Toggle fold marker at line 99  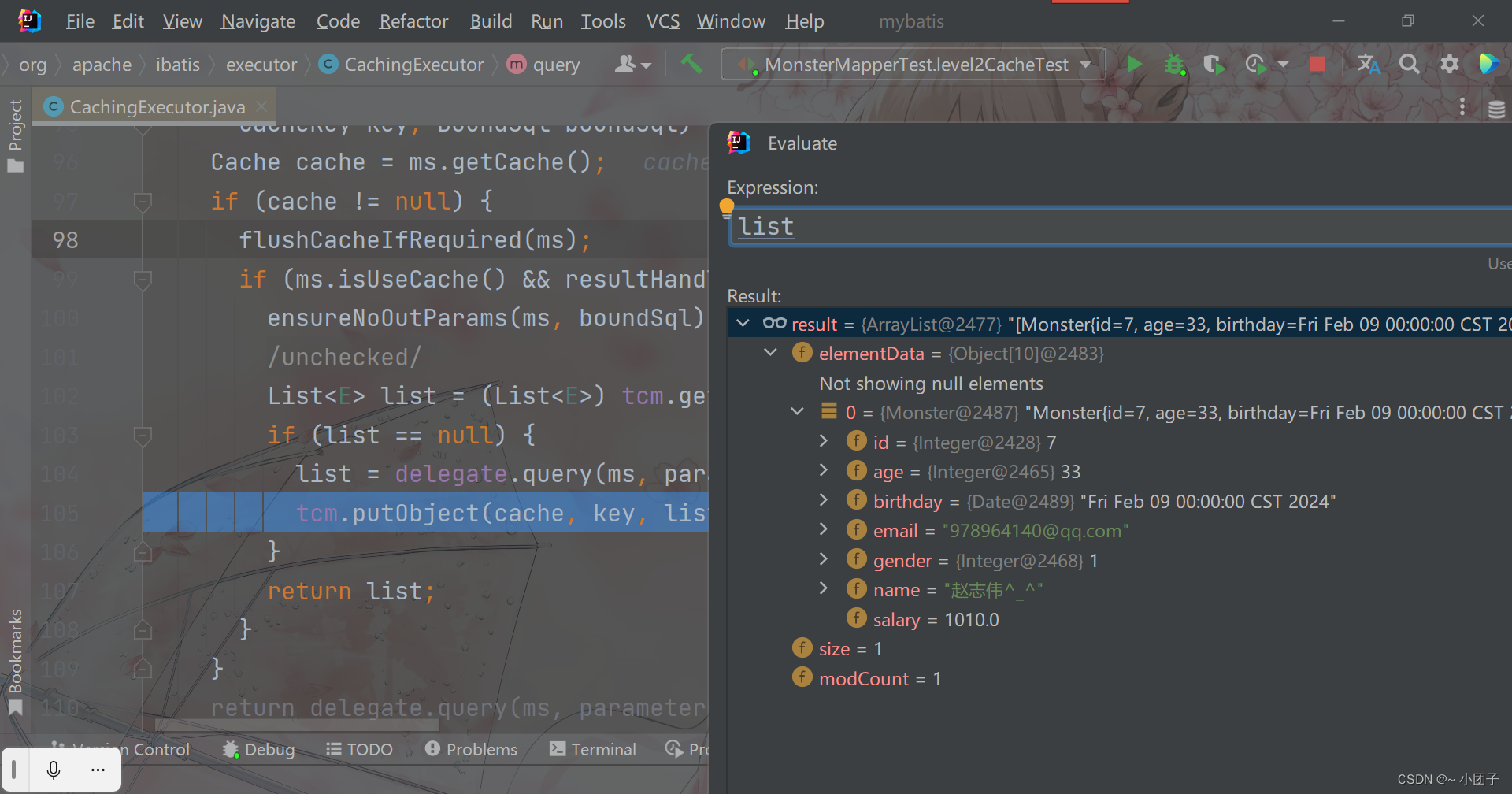pos(143,280)
